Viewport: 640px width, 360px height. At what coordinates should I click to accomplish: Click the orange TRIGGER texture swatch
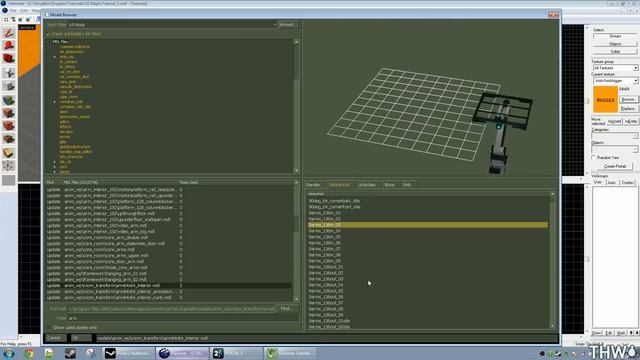(606, 100)
